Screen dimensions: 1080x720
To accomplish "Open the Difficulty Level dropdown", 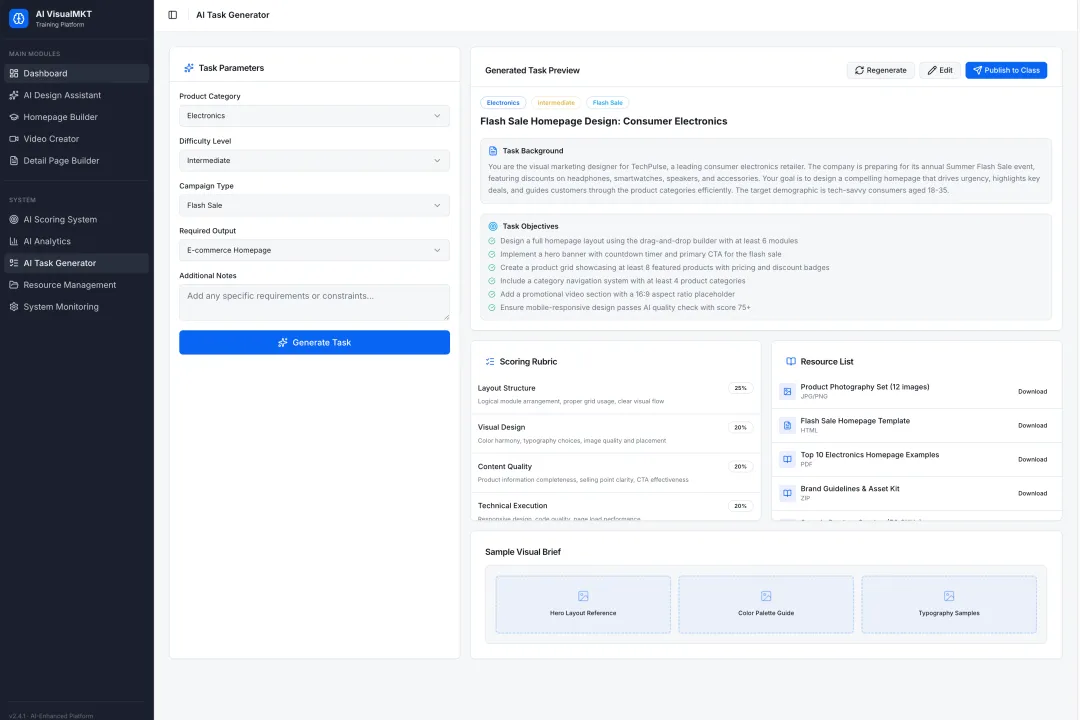I will pyautogui.click(x=314, y=161).
